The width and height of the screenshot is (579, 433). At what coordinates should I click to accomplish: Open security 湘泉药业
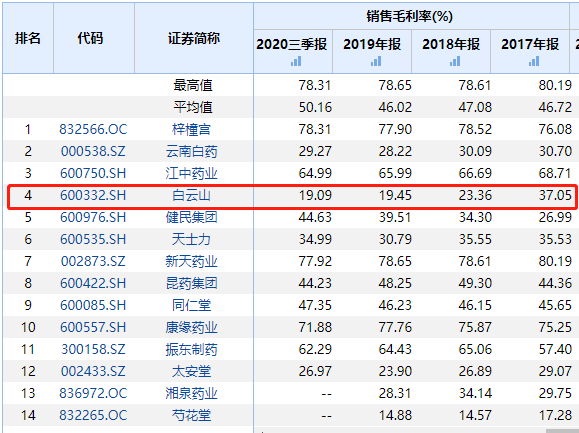tap(192, 394)
